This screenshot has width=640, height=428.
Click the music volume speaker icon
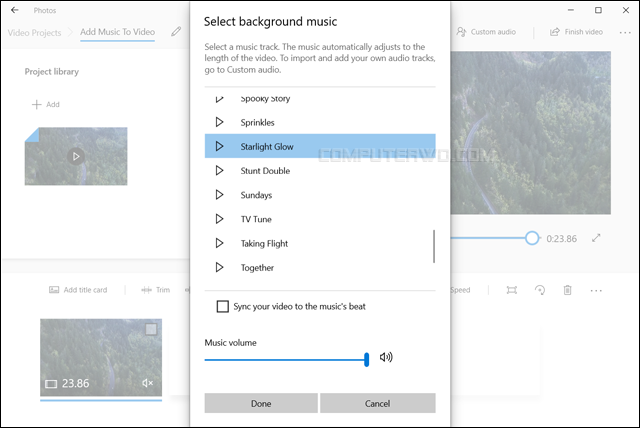387,357
